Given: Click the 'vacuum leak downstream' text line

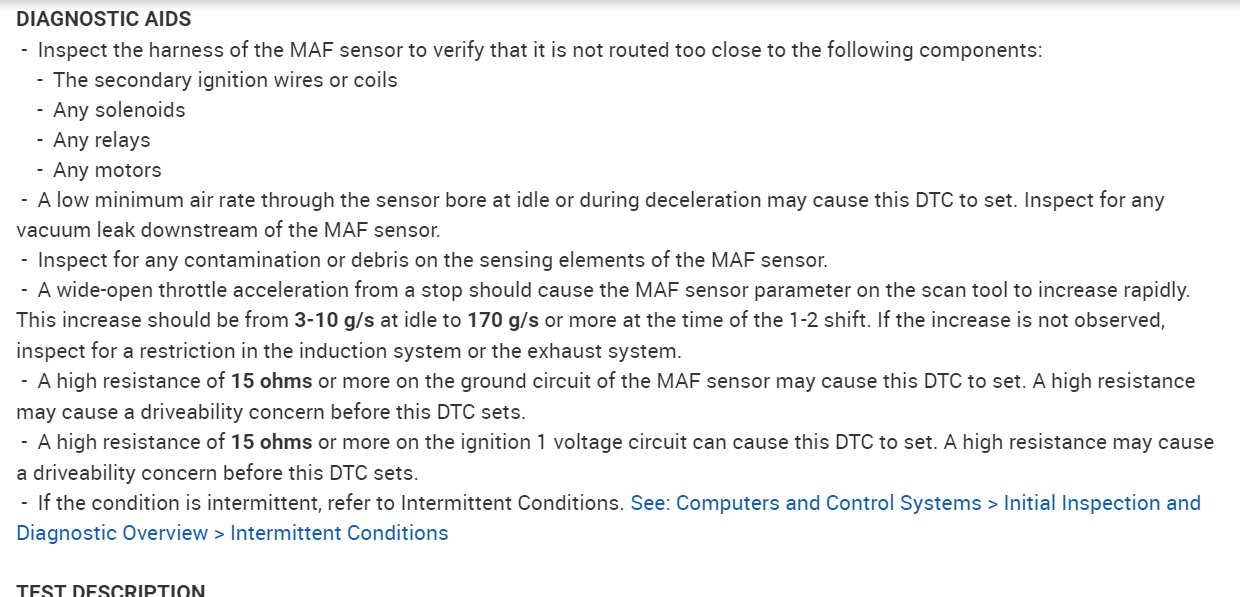Looking at the screenshot, I should tap(228, 230).
